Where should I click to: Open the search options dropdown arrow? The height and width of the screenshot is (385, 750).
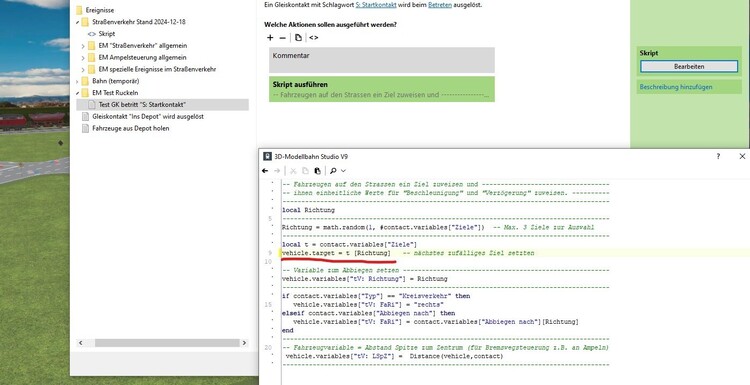coord(343,171)
